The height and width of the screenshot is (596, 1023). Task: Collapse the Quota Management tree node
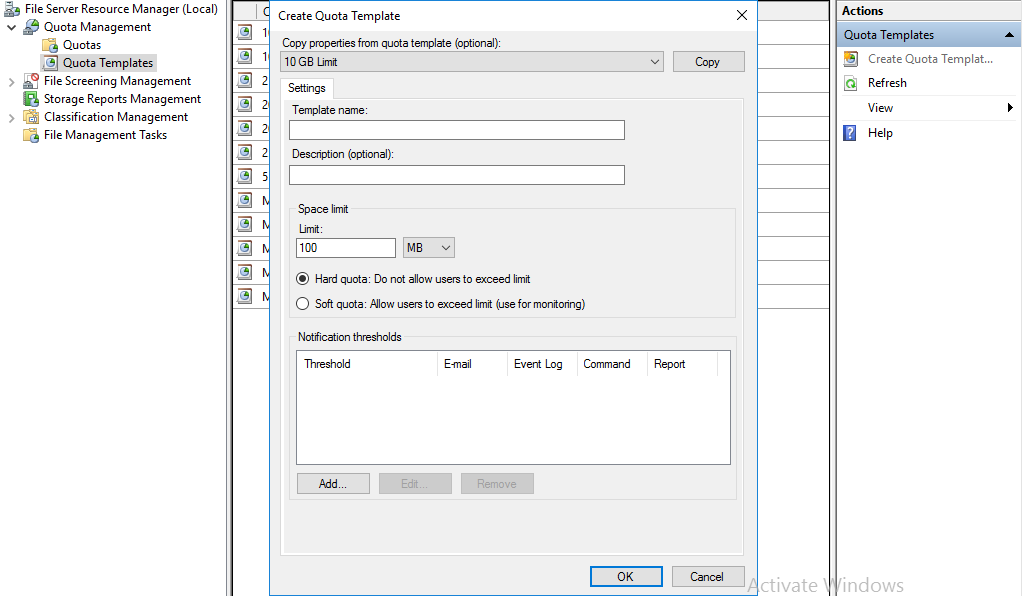(12, 27)
